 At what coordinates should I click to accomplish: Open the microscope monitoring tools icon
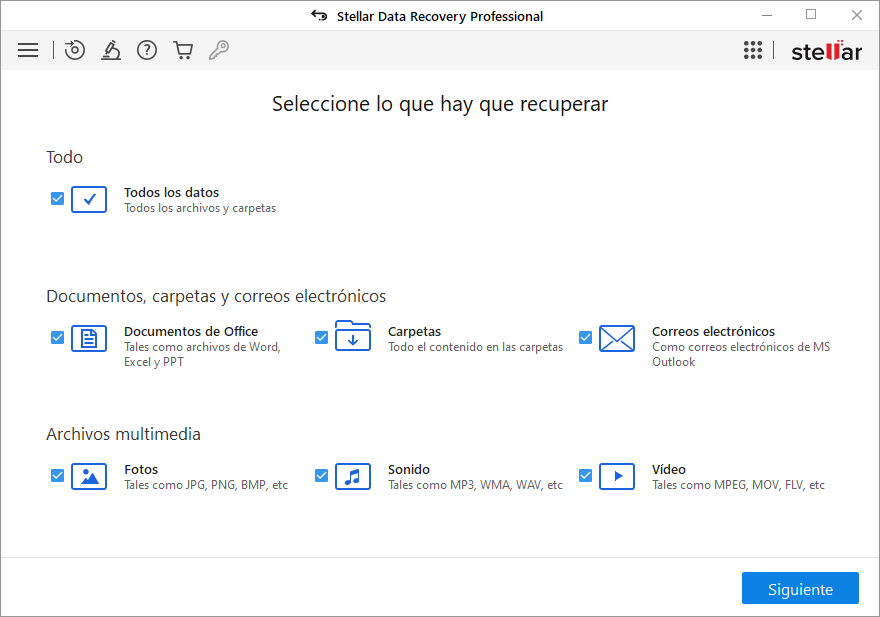111,50
